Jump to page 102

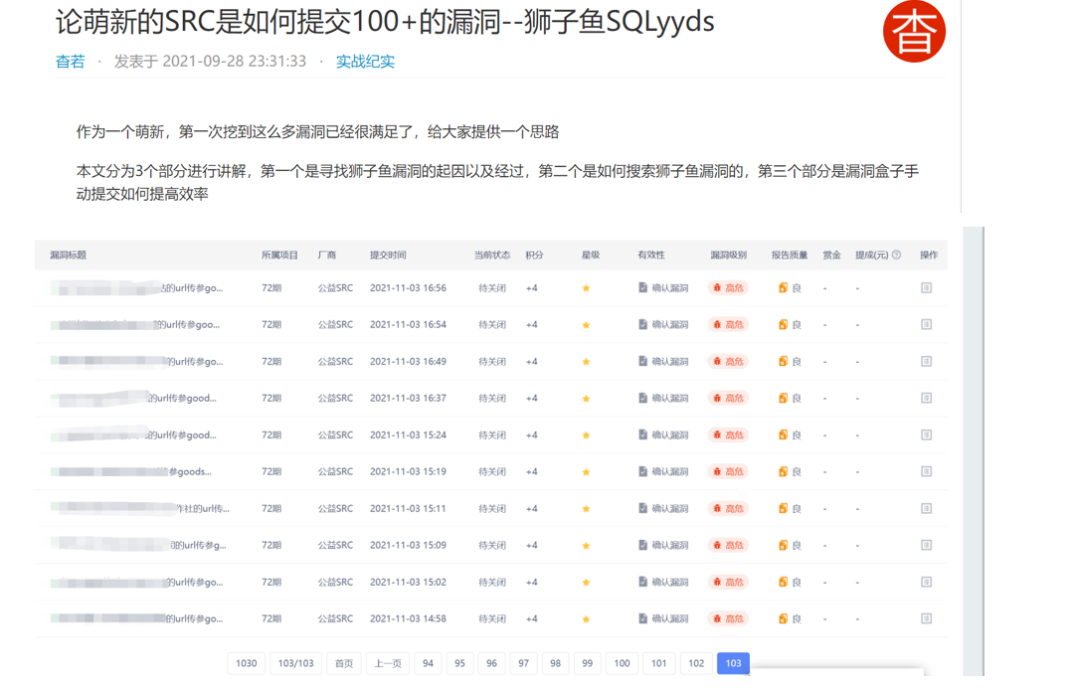[696, 663]
